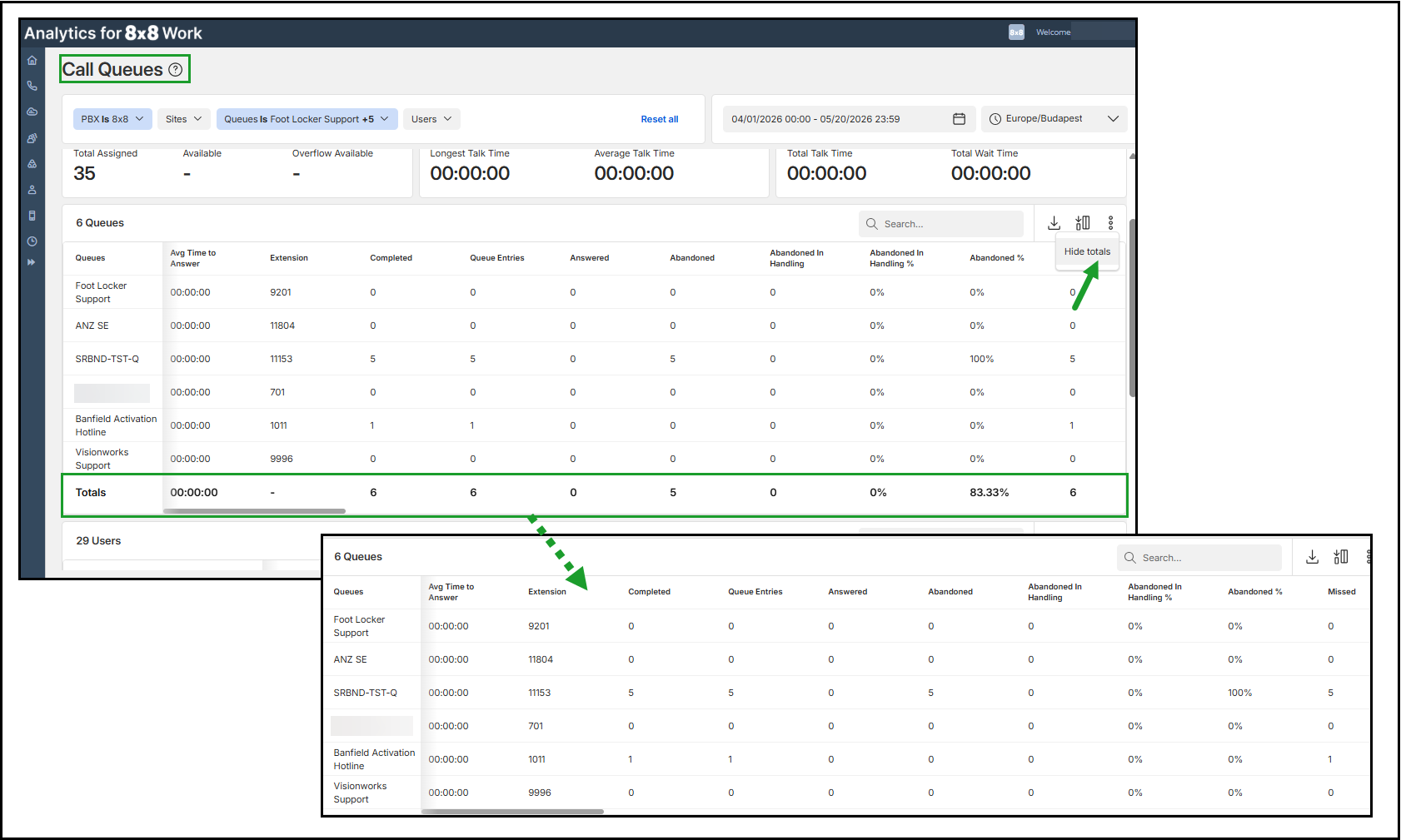Click the calendar icon in date range
The image size is (1401, 840).
(959, 119)
